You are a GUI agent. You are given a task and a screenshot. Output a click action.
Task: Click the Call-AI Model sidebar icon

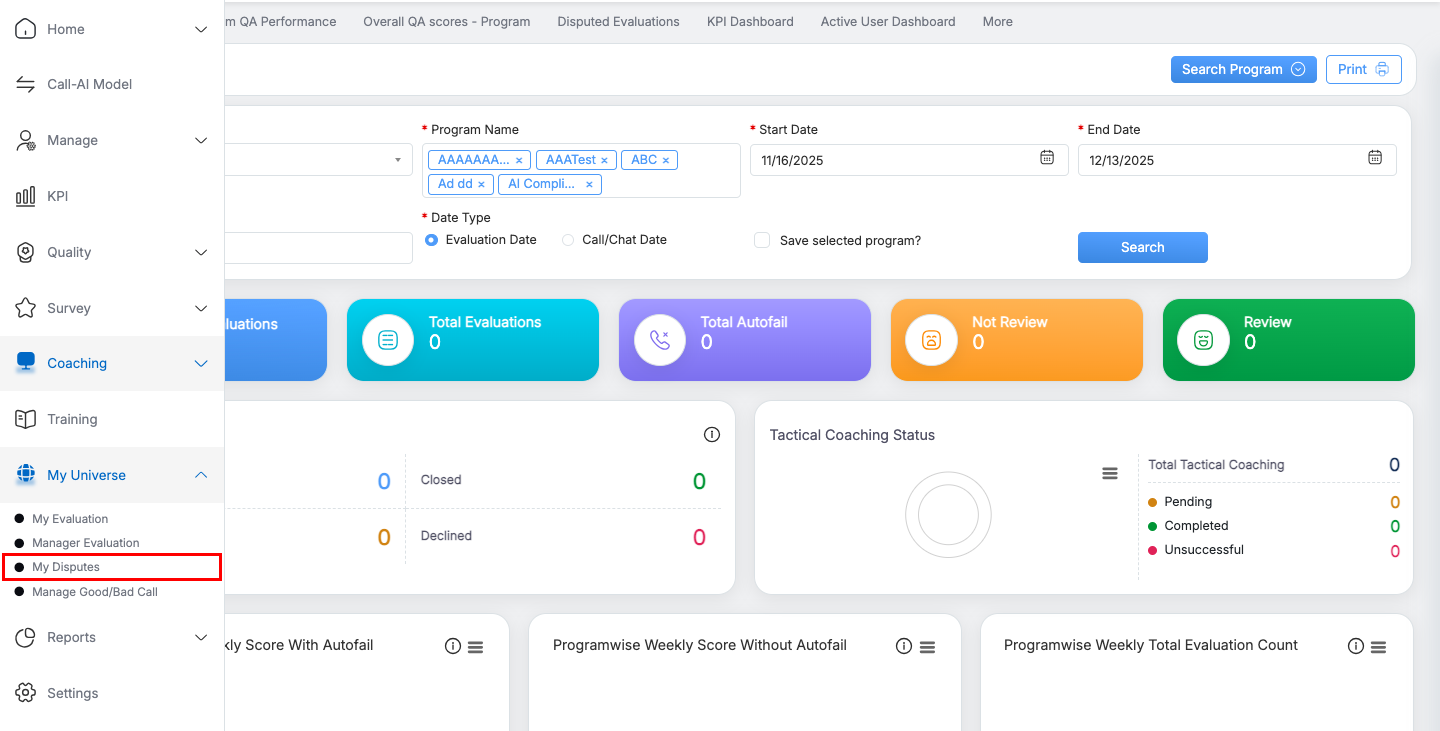(26, 85)
